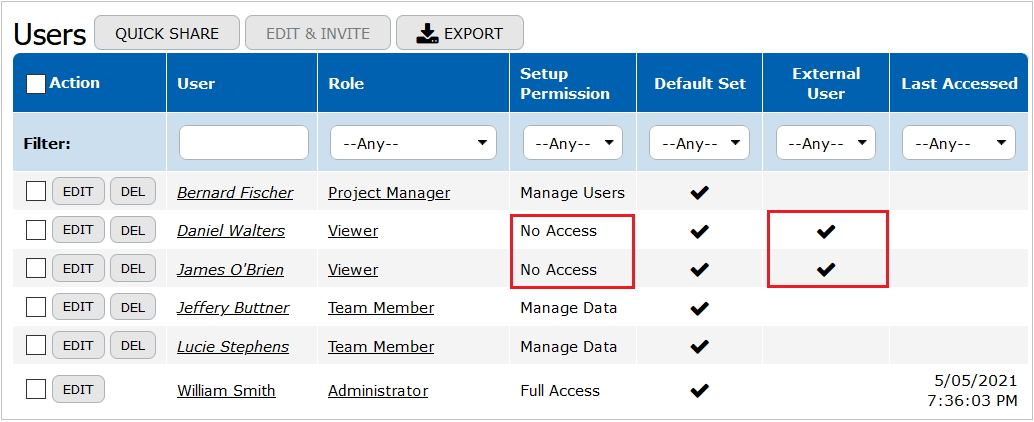Open the Role filter dropdown

tap(413, 142)
